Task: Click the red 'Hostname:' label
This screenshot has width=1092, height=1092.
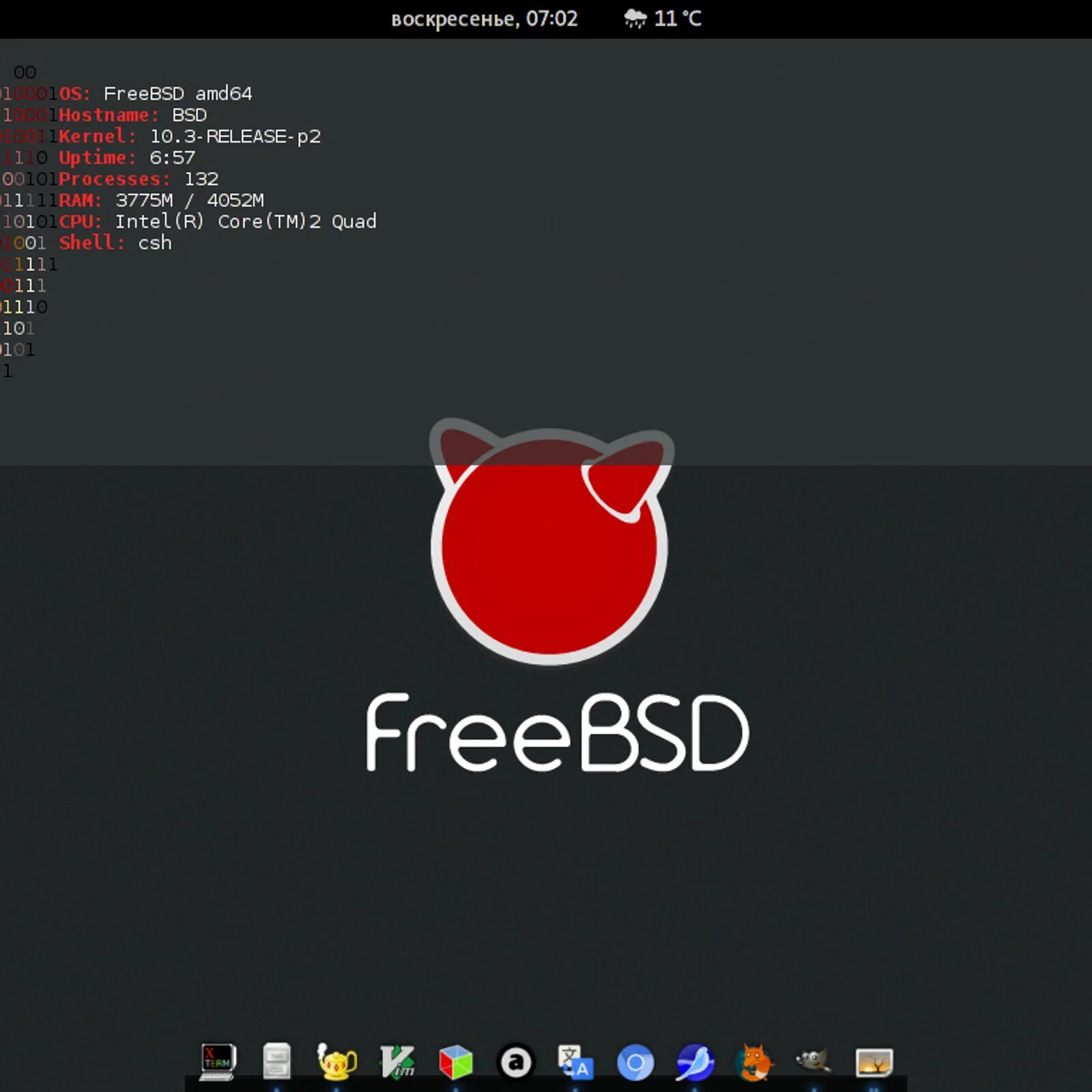Action: coord(109,115)
